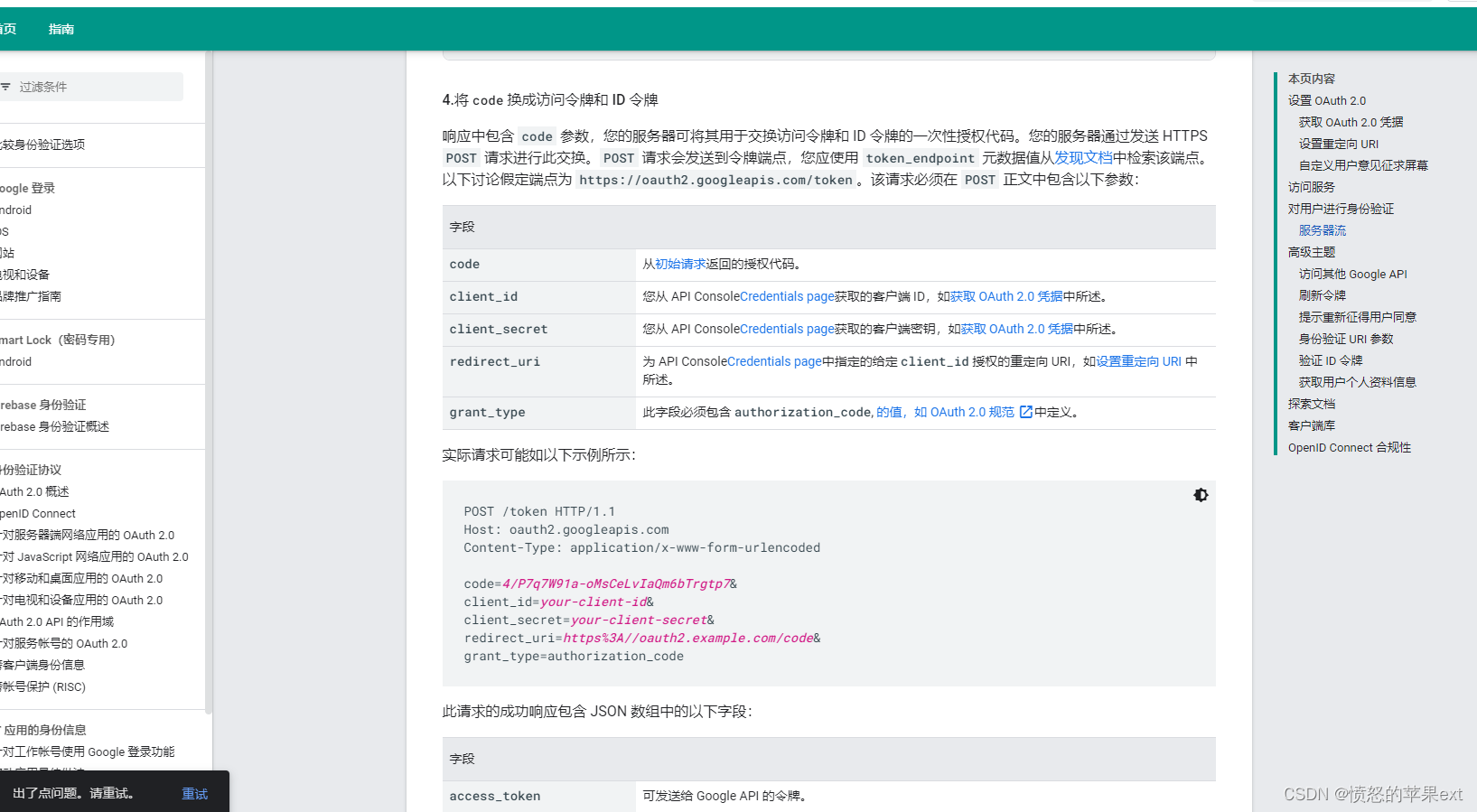
Task: Jump to 高级主题 section
Action: tap(1312, 252)
